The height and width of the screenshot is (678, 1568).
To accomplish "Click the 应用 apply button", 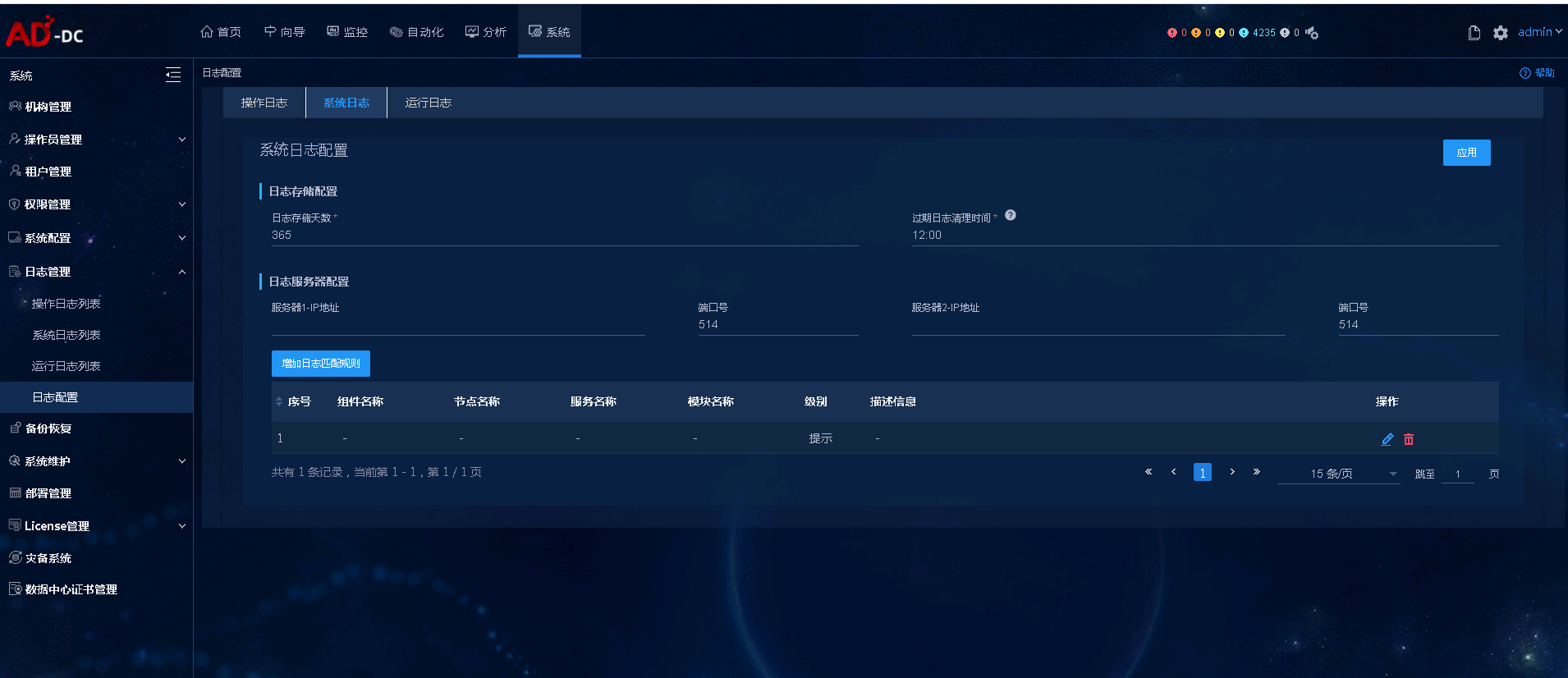I will (x=1467, y=153).
